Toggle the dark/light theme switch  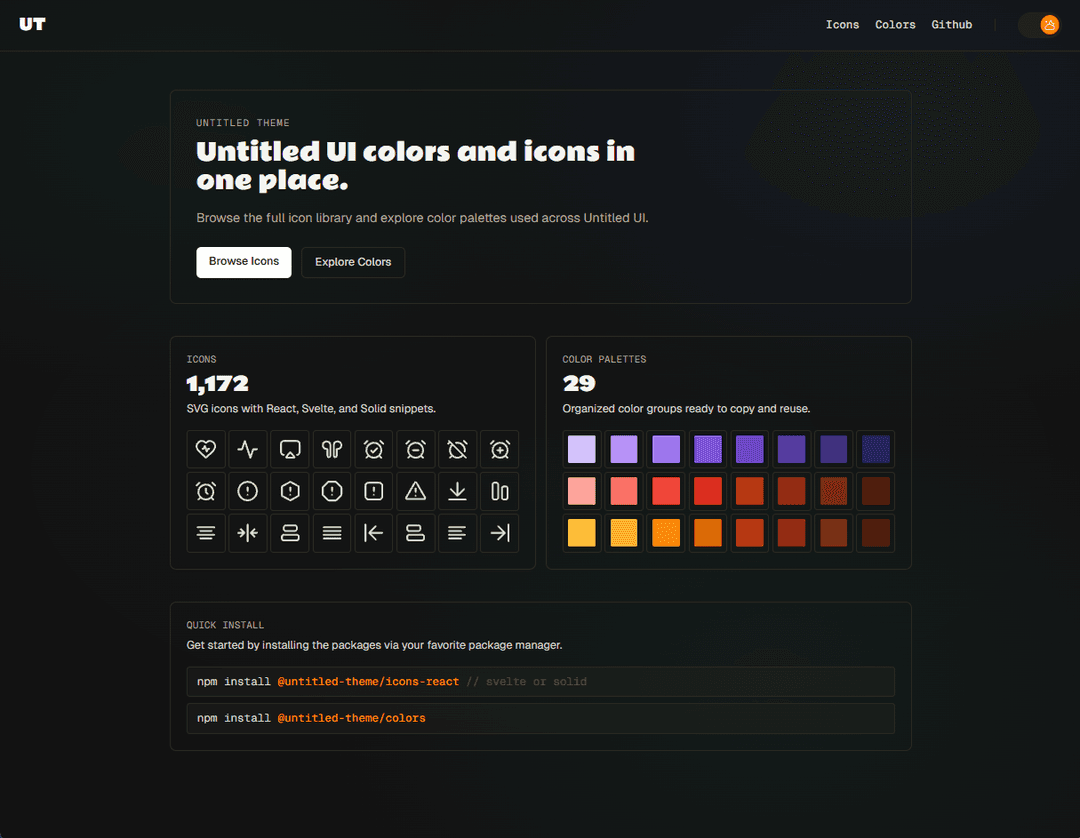coord(1038,25)
